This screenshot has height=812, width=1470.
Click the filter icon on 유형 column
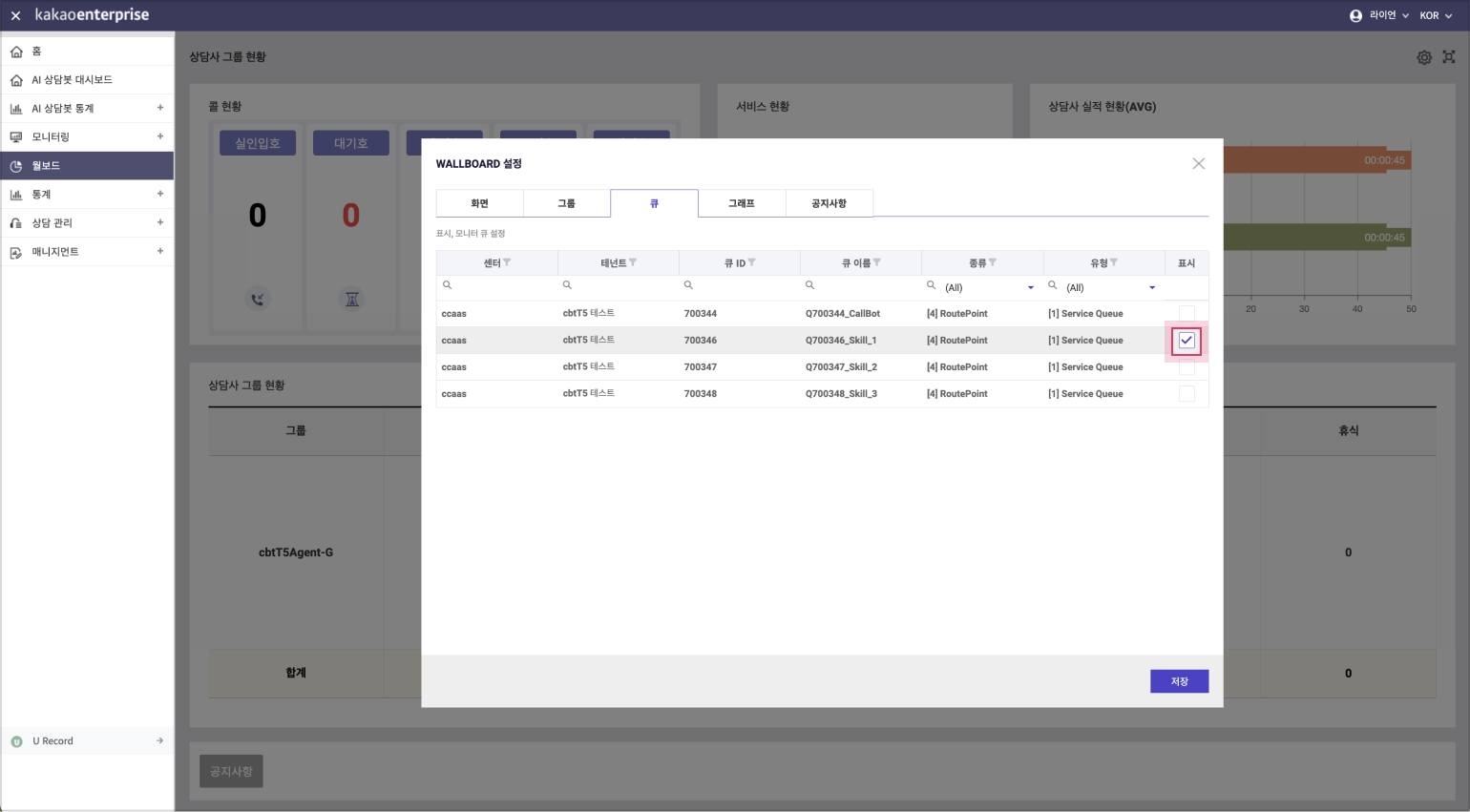[x=1114, y=262]
